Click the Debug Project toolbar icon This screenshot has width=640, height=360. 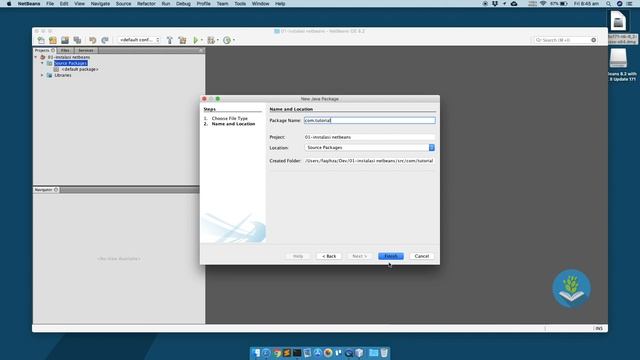coord(211,40)
